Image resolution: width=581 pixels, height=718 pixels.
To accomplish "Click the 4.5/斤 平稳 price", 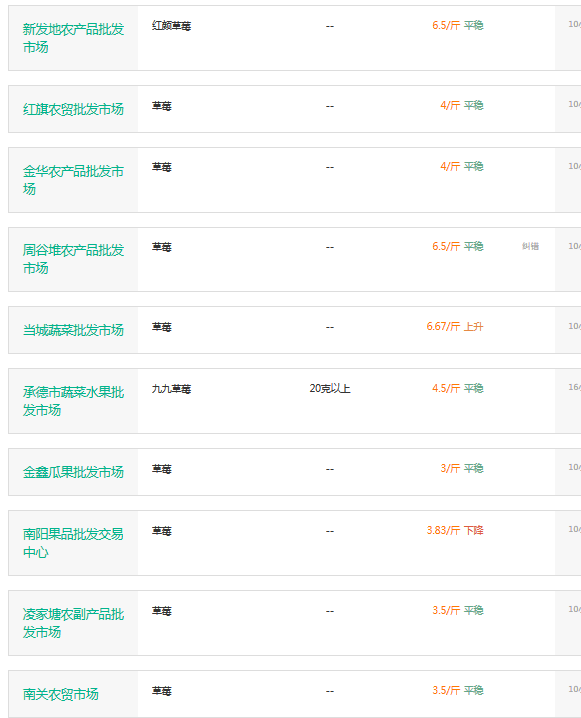I will pyautogui.click(x=457, y=388).
